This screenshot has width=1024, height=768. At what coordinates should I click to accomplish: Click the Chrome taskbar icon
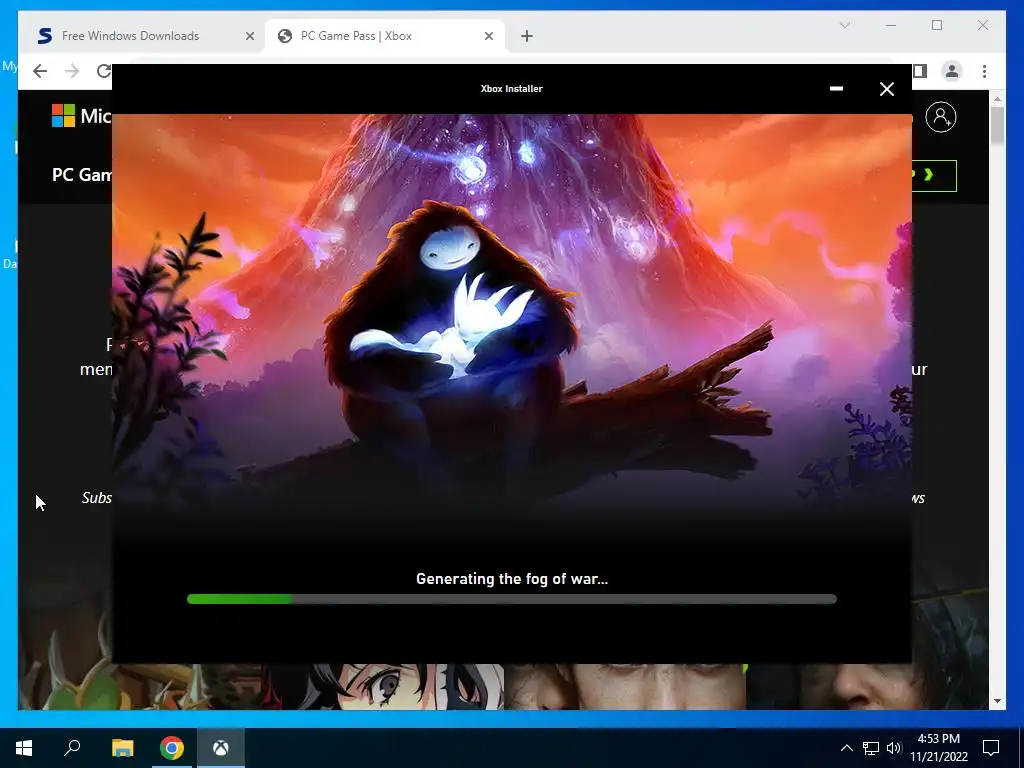[172, 748]
